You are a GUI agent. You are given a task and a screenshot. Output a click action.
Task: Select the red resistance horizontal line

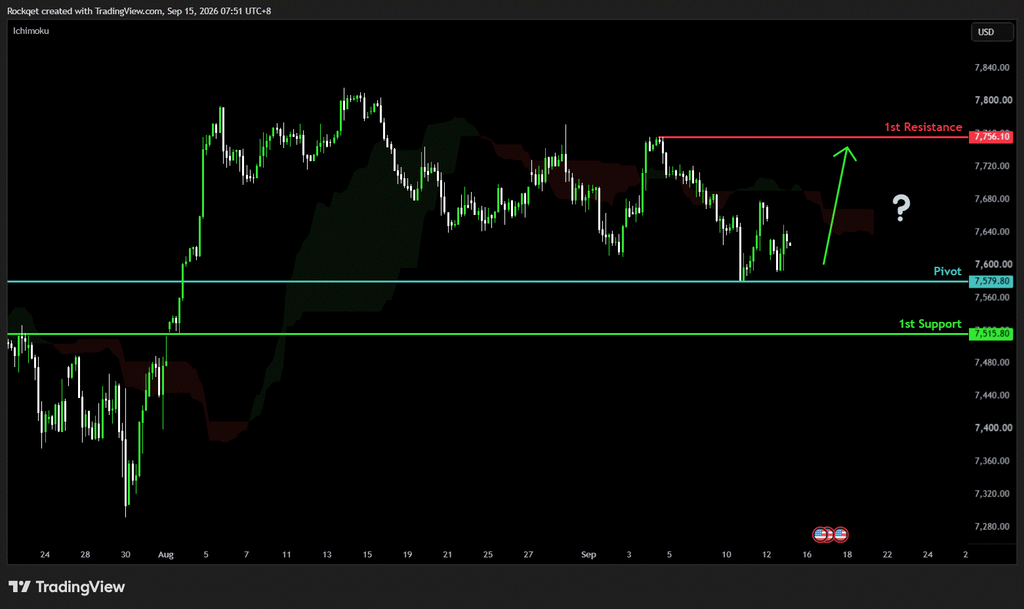[814, 137]
